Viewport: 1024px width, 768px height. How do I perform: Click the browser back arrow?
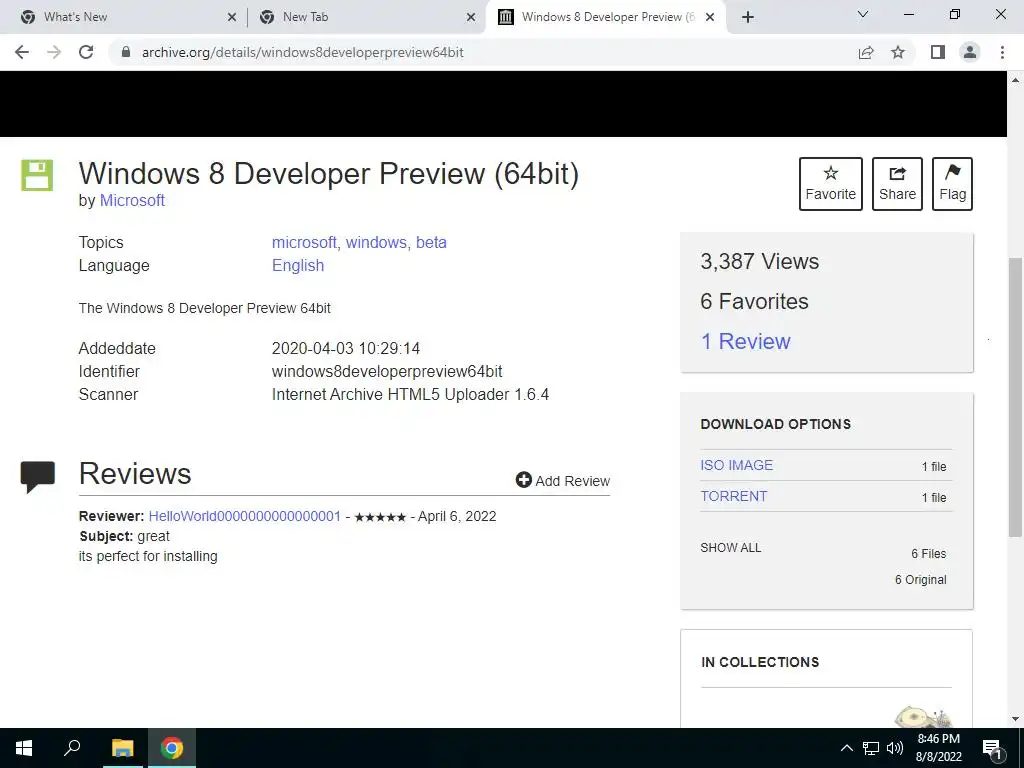pos(22,52)
